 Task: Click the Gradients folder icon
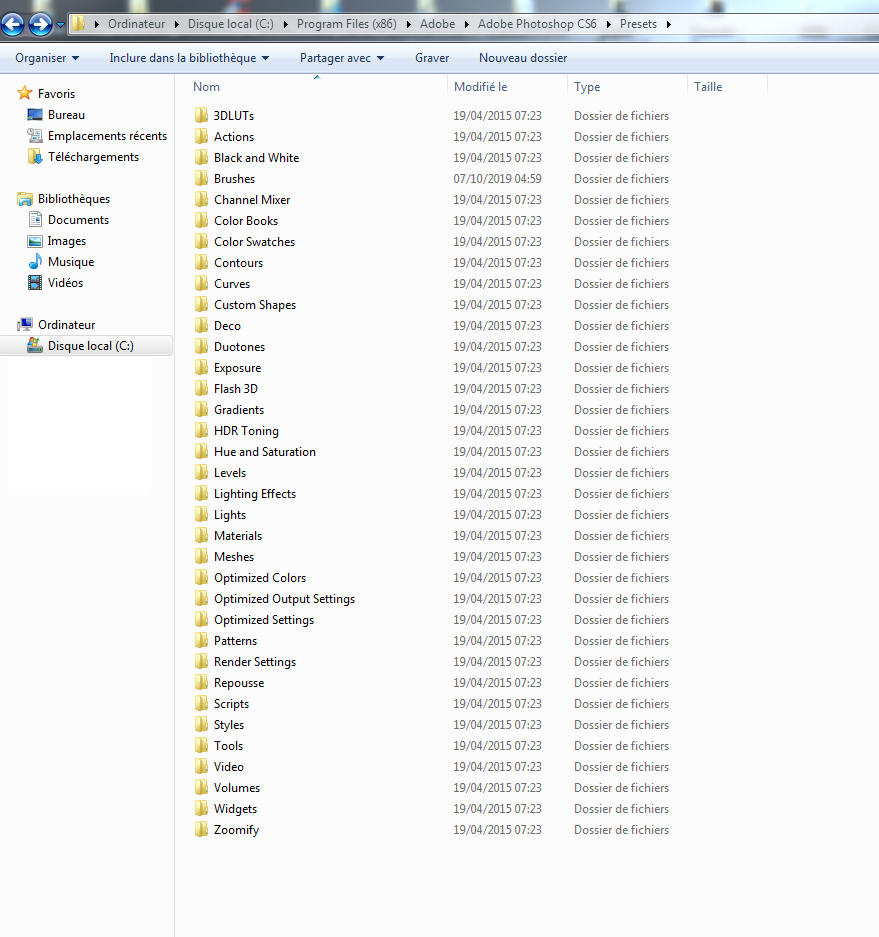coord(201,409)
